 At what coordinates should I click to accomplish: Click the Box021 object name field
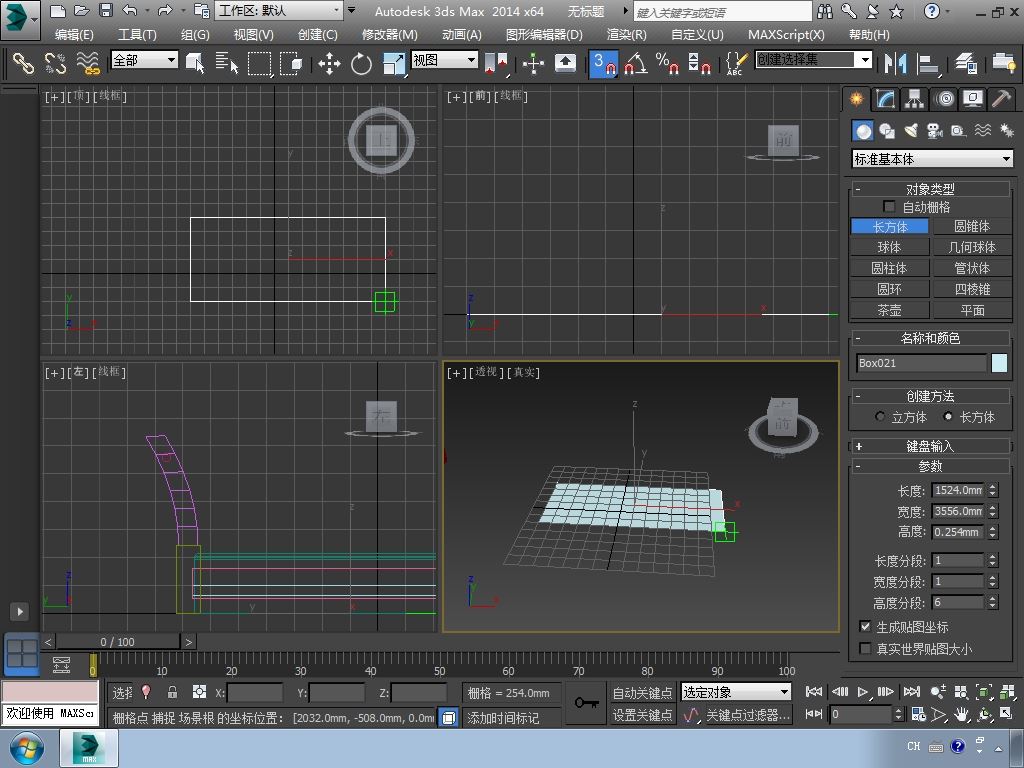921,363
